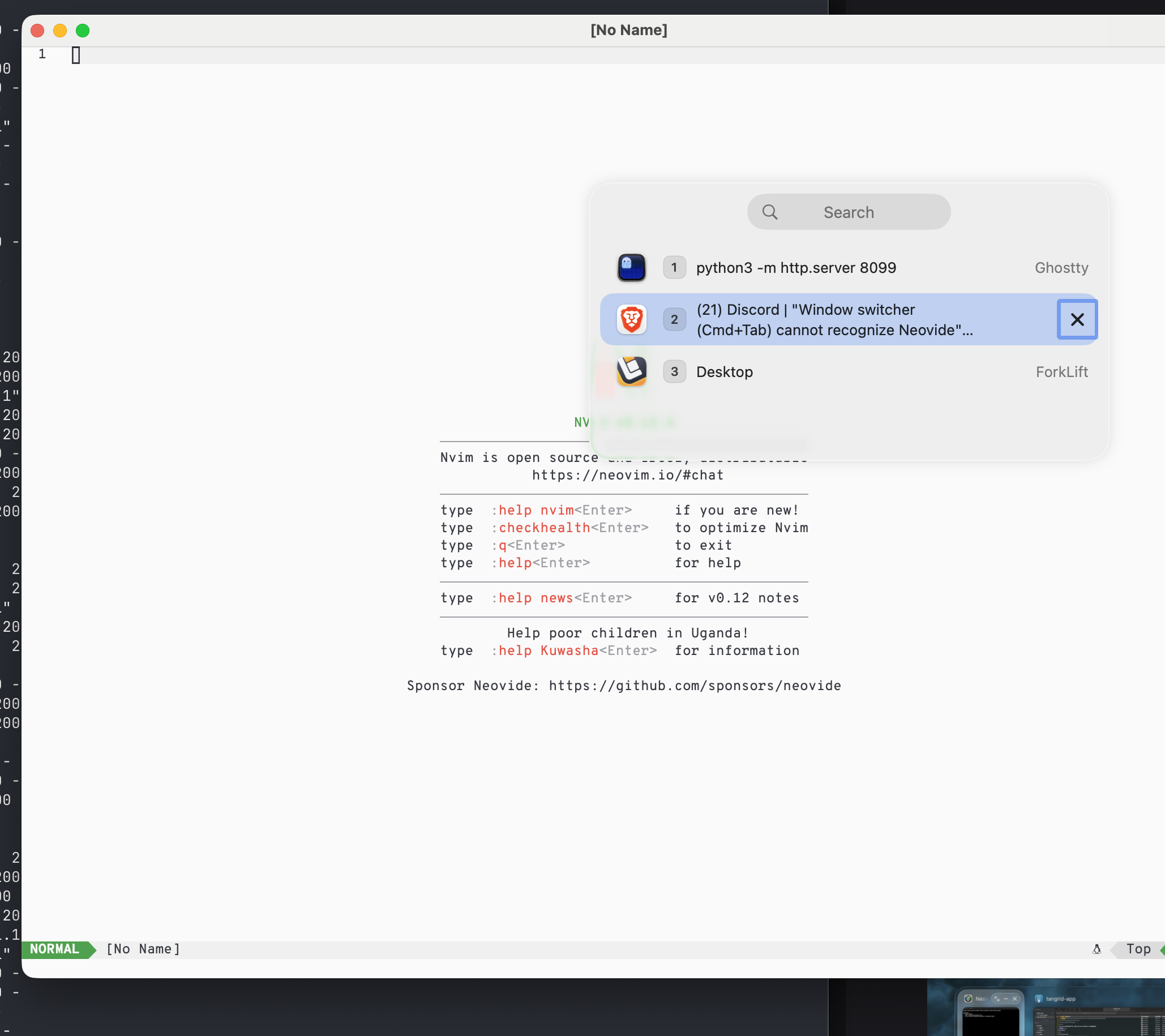Click shortcut badge number 2
The image size is (1165, 1036).
point(674,319)
